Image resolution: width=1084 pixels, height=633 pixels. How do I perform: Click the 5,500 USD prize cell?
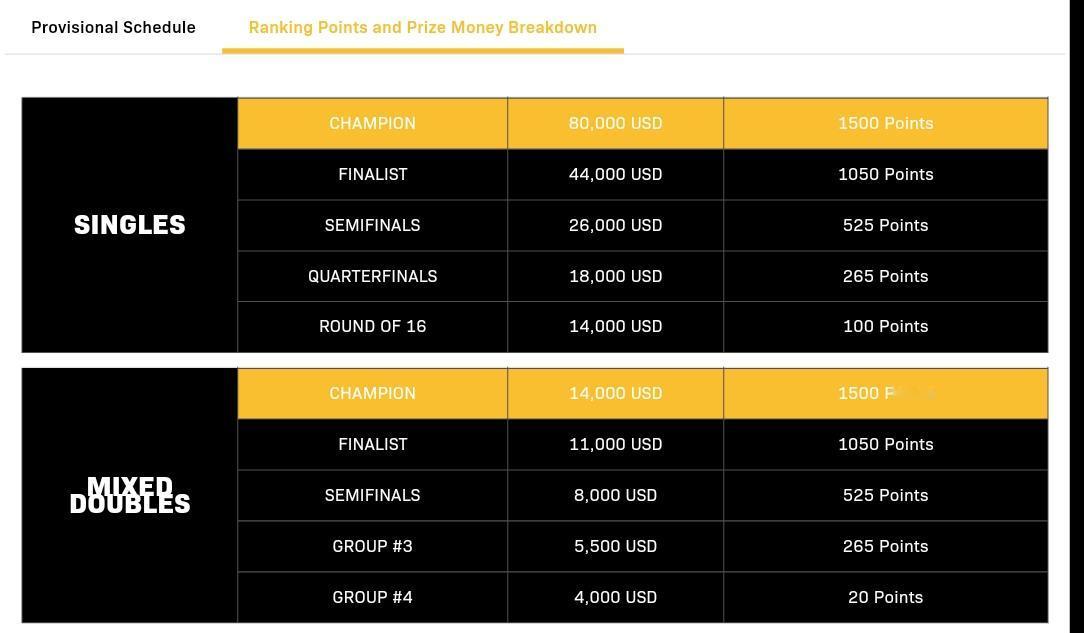[615, 546]
